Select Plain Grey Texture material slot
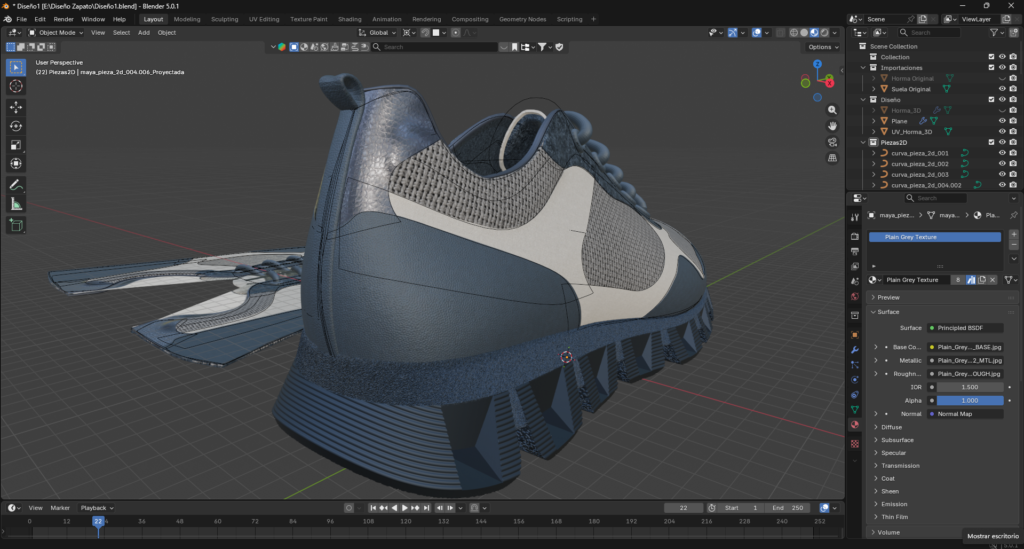 coord(934,237)
